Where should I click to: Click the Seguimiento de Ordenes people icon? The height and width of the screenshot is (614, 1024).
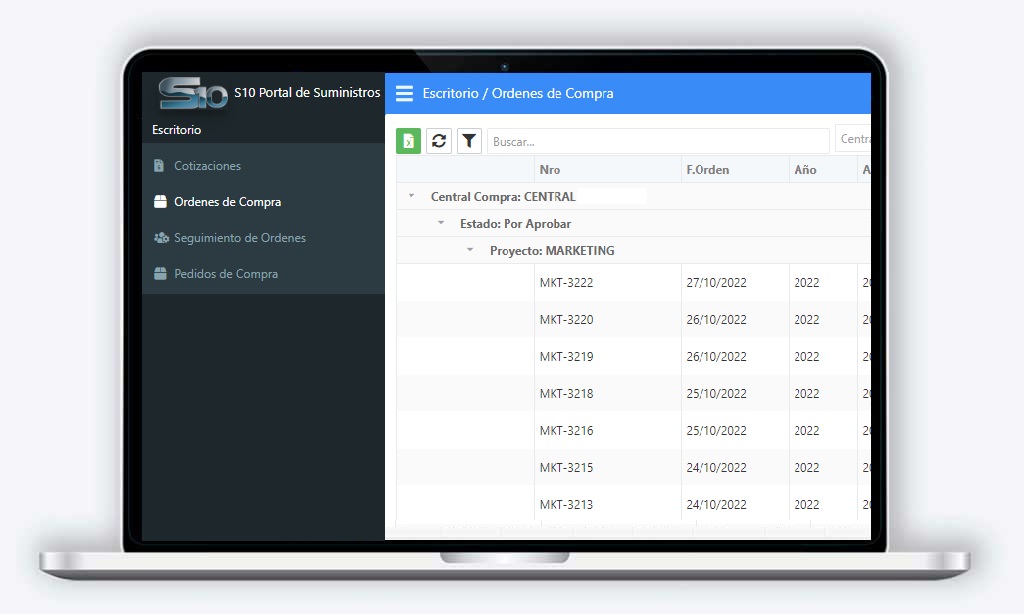pos(161,238)
